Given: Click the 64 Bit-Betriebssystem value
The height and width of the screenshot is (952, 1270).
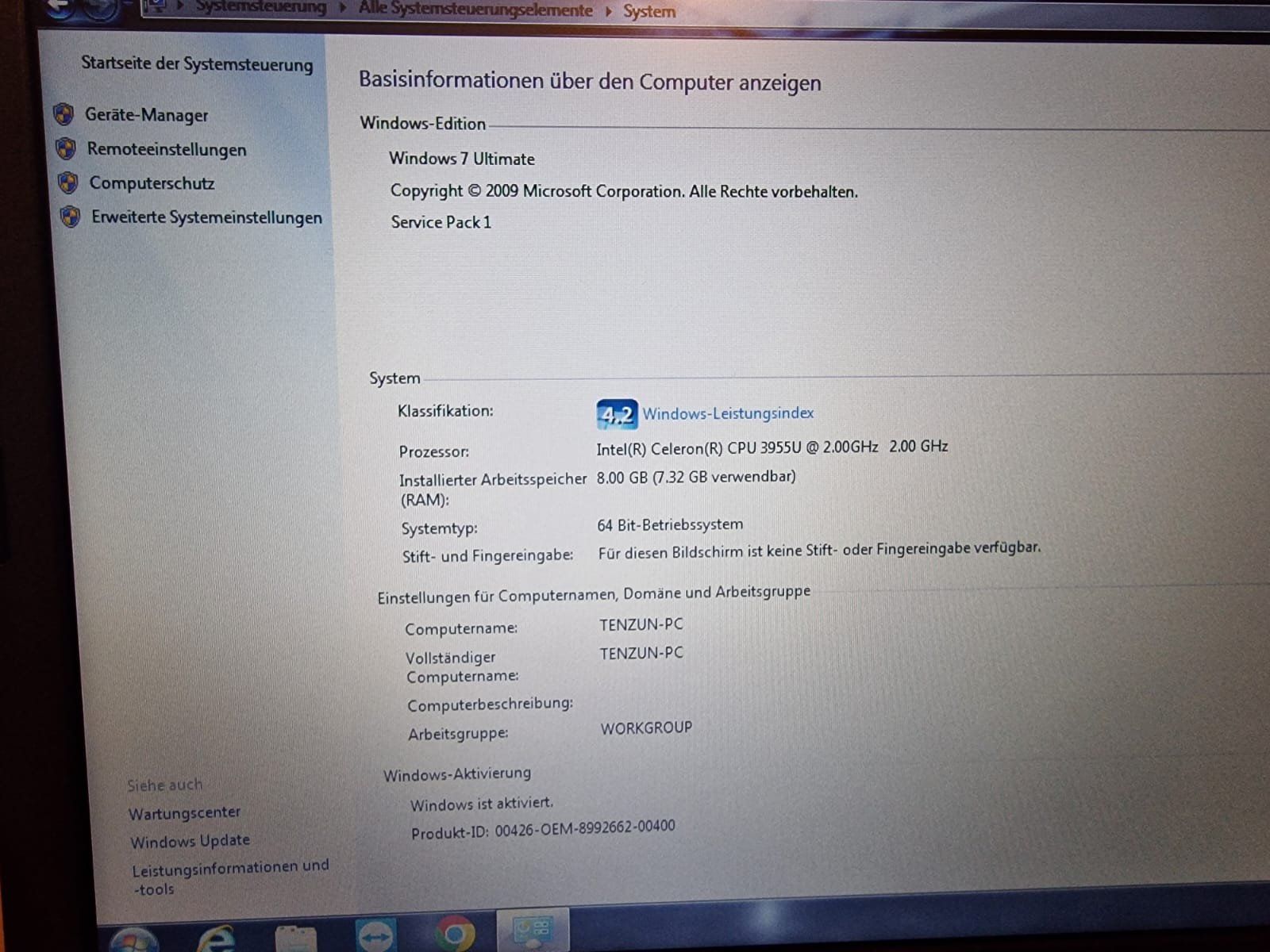Looking at the screenshot, I should 670,524.
